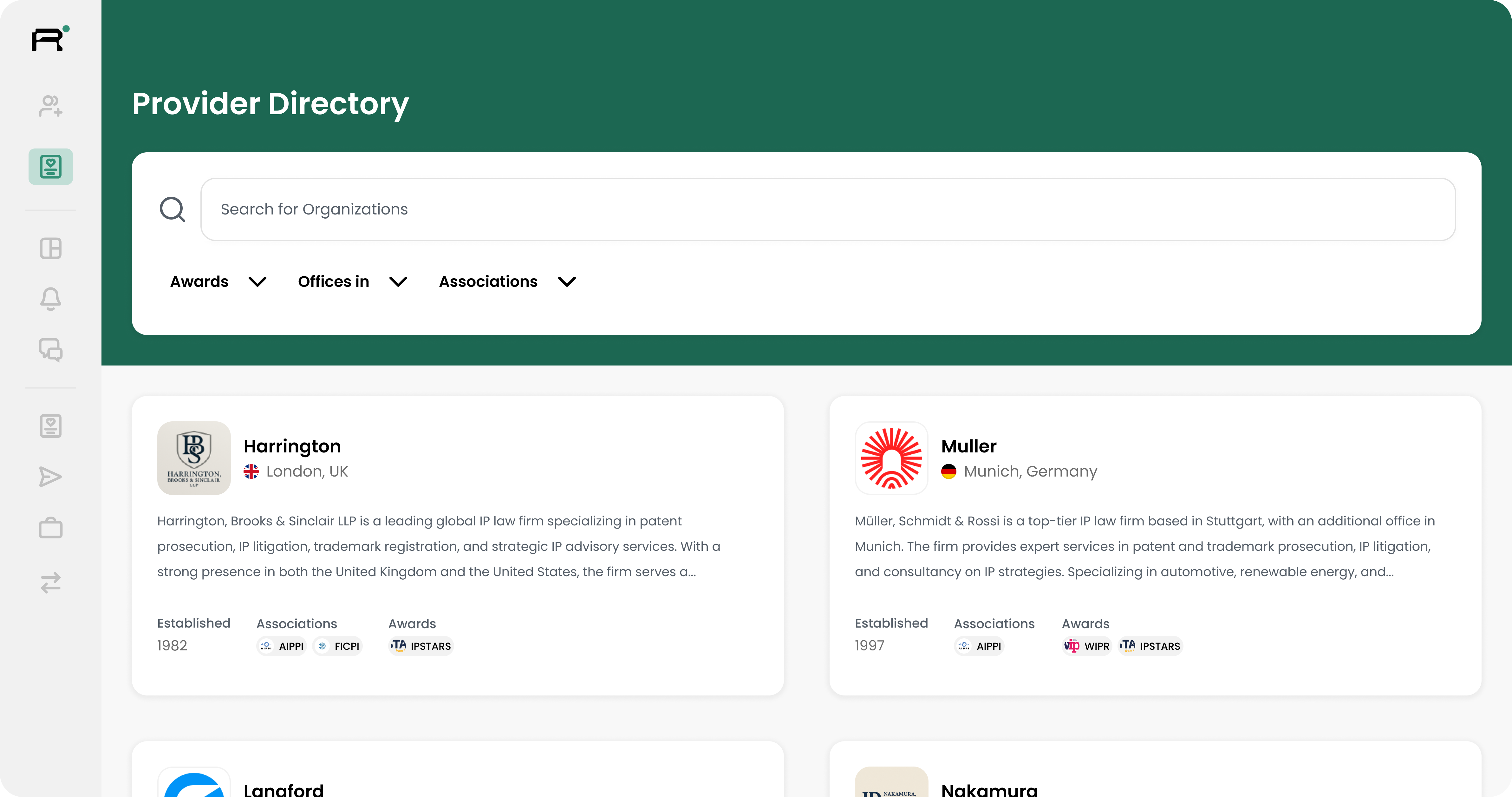1512x797 pixels.
Task: Open the Harrington provider name link
Action: point(292,446)
